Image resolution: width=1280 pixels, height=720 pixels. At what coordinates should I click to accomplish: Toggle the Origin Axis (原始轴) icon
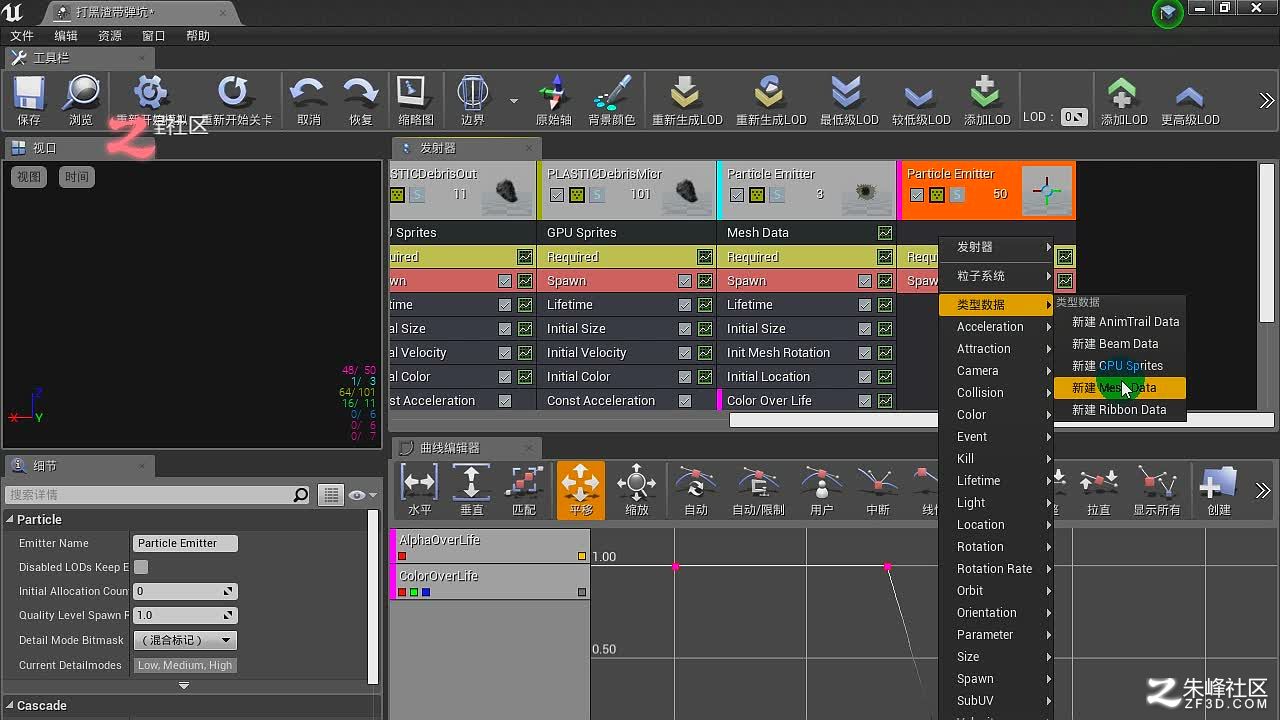[x=553, y=94]
